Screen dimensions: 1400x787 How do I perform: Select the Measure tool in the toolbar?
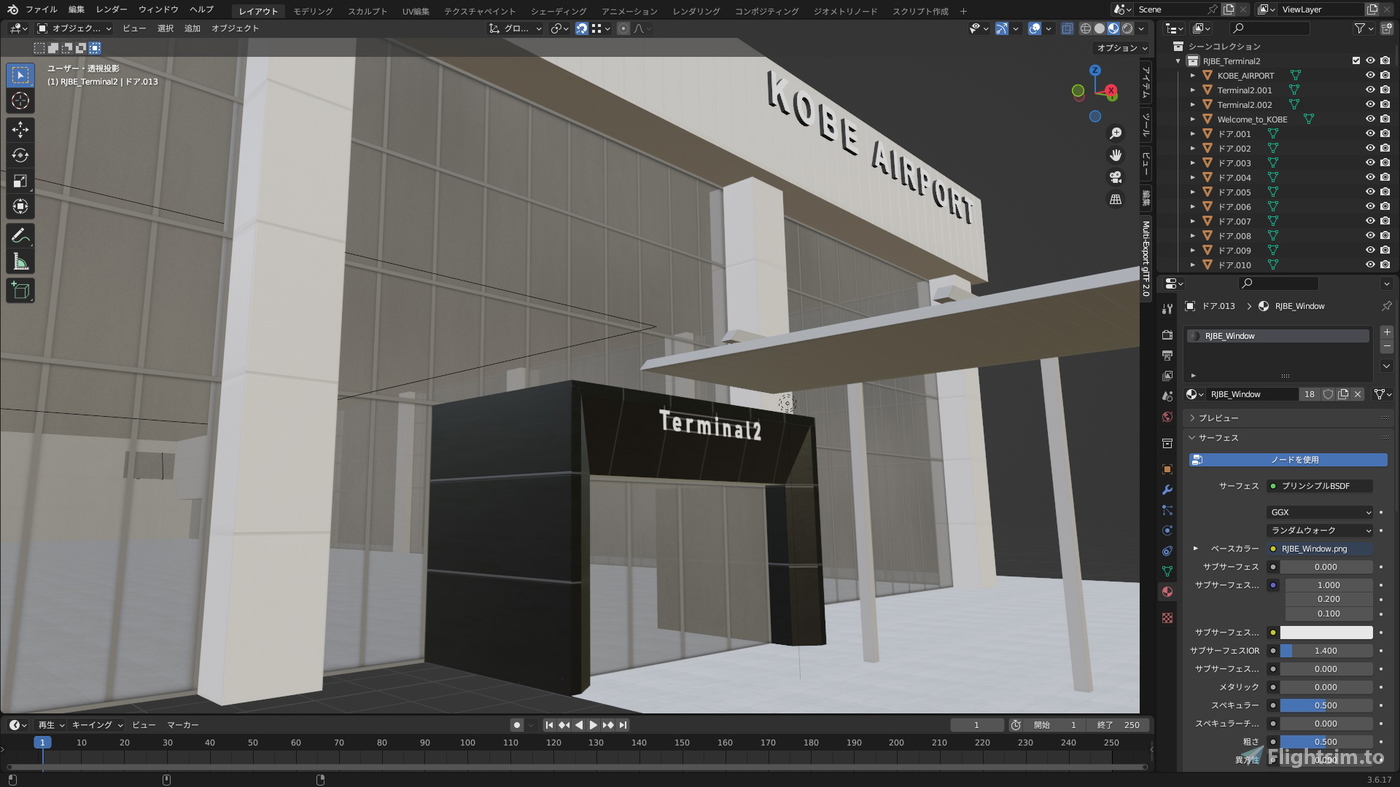tap(20, 261)
